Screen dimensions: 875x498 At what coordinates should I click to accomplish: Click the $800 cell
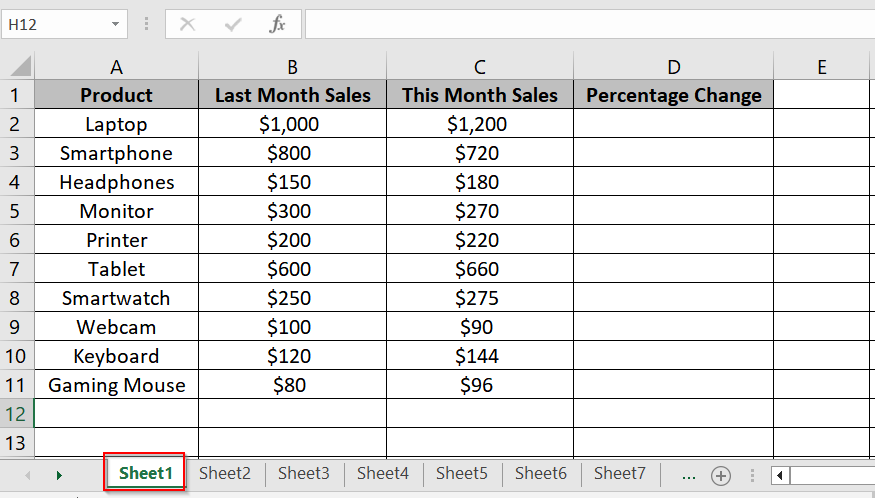point(292,153)
